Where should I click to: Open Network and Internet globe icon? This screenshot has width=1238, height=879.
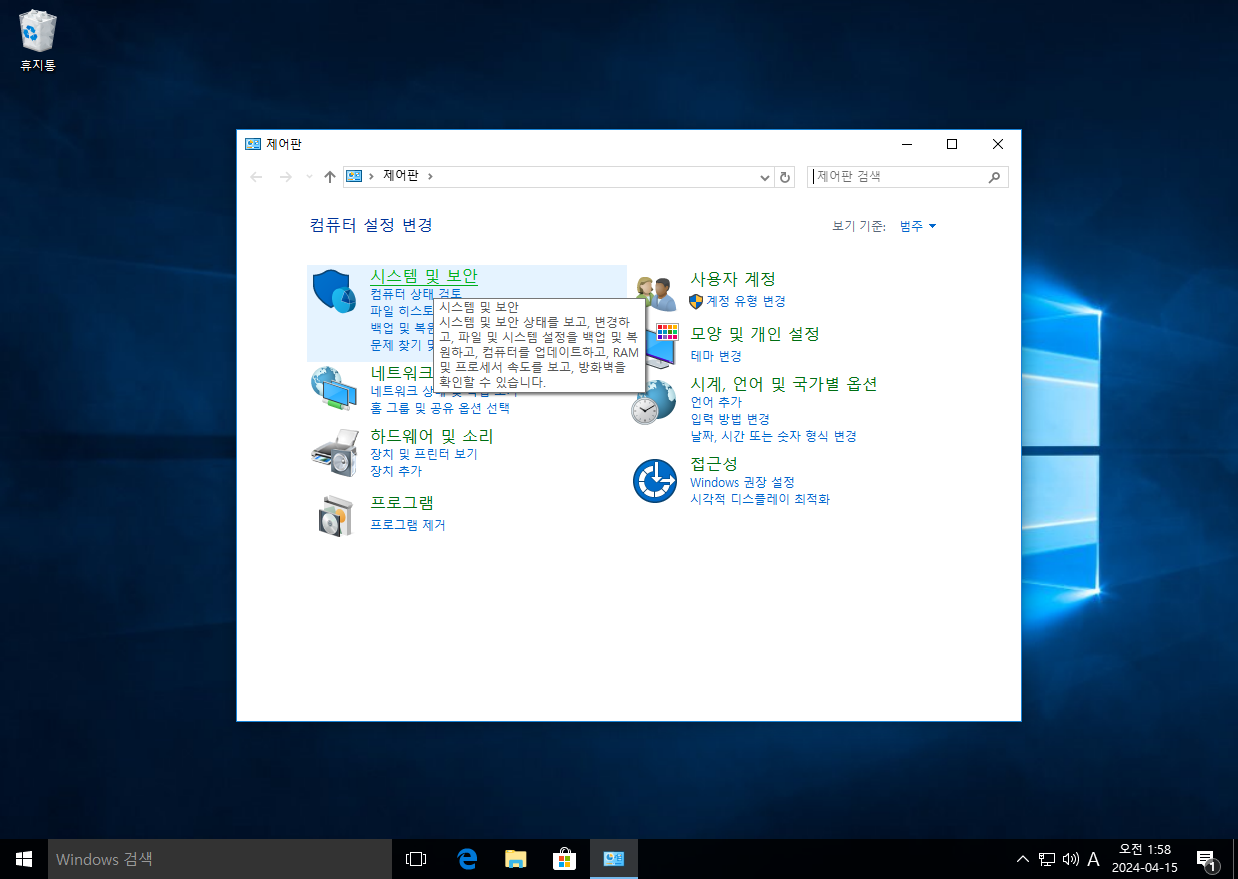pos(334,389)
